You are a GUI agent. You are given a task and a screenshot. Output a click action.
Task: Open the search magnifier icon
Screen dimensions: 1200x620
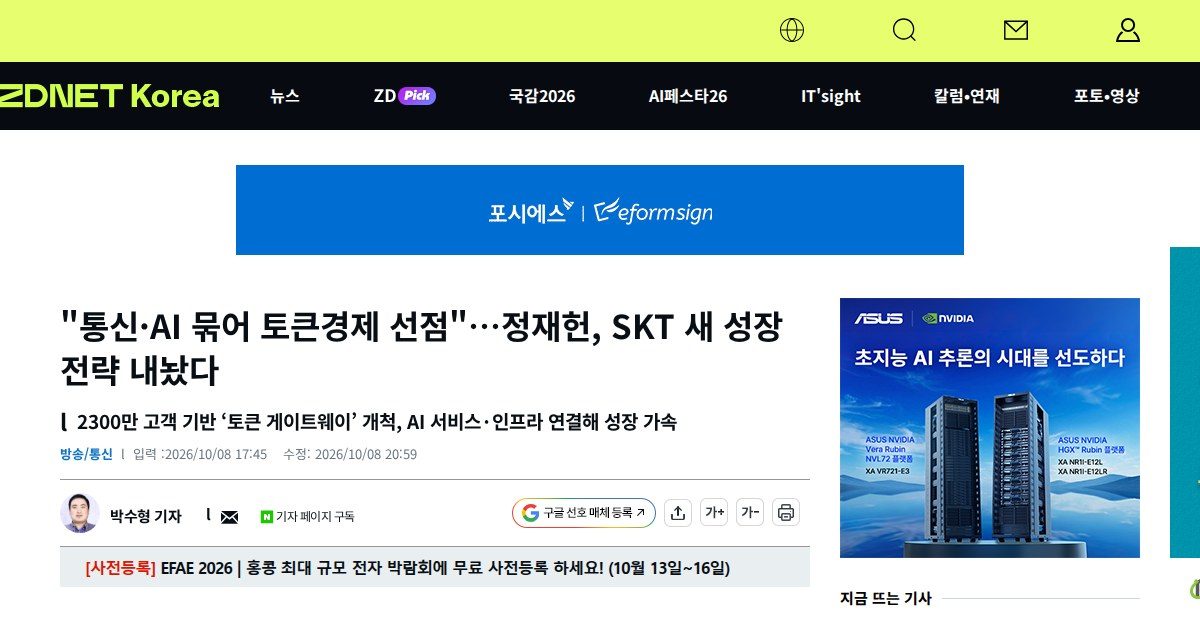[904, 30]
